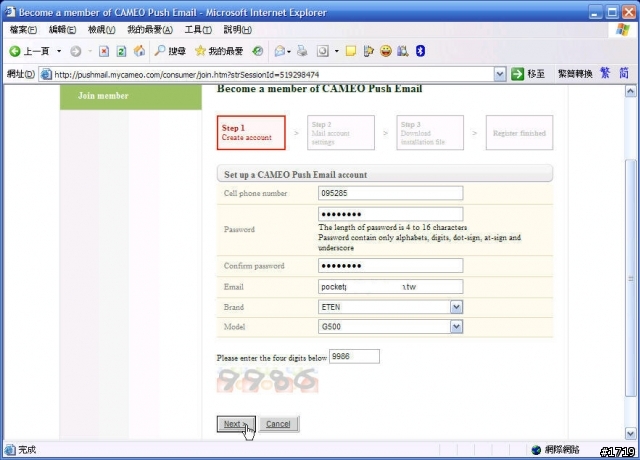Click the Confirm password input field
Image resolution: width=640 pixels, height=460 pixels.
click(x=390, y=266)
